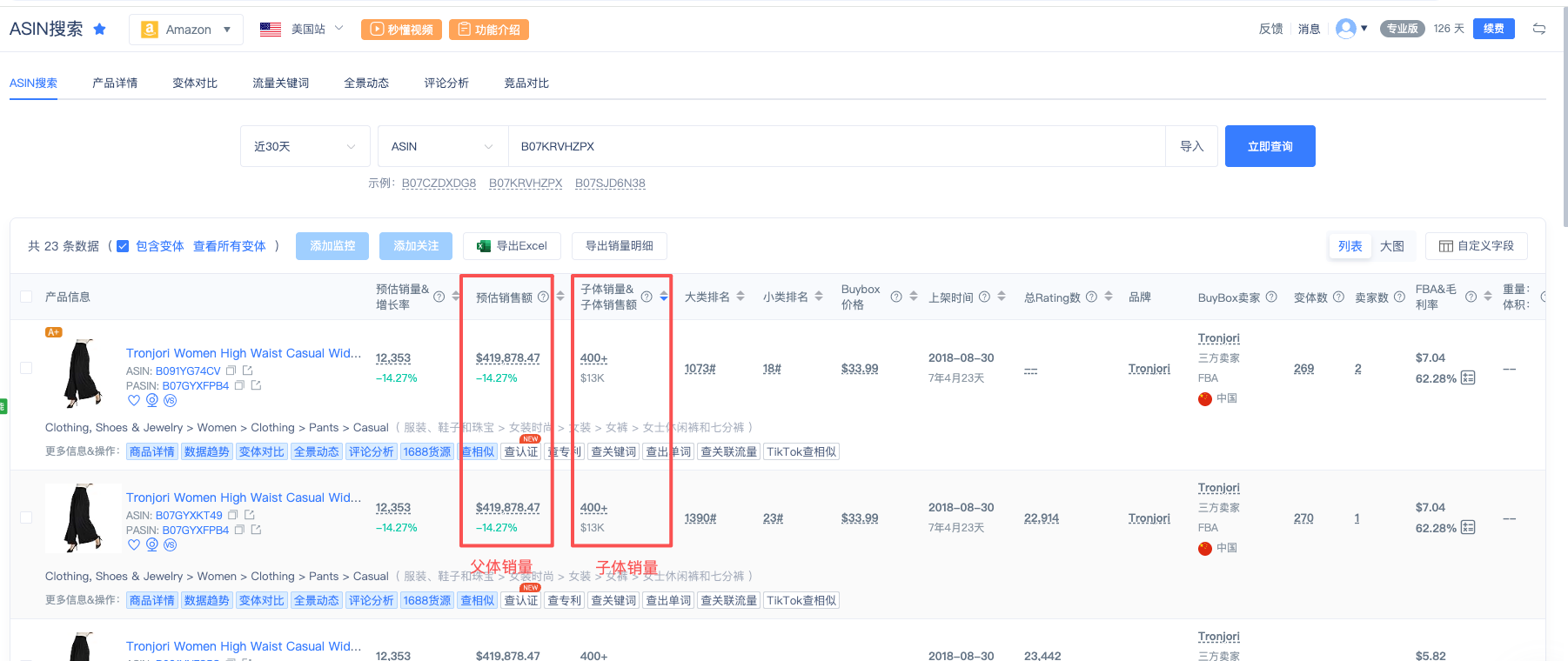Click help icon next to 预估销量&增长率 header
Image resolution: width=1568 pixels, height=661 pixels.
pyautogui.click(x=439, y=297)
